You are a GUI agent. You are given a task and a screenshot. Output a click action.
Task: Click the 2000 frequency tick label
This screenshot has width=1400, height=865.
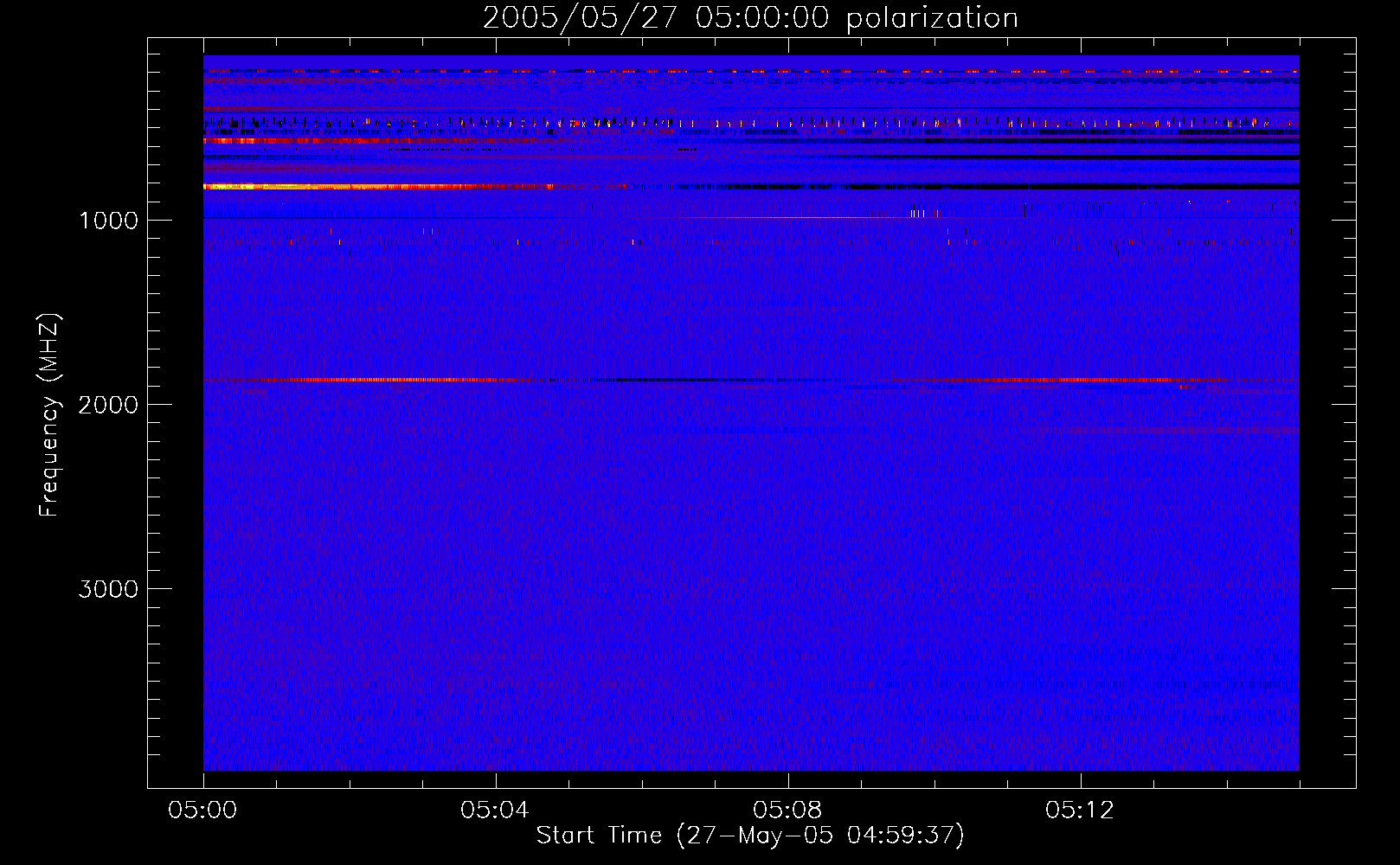coord(108,405)
